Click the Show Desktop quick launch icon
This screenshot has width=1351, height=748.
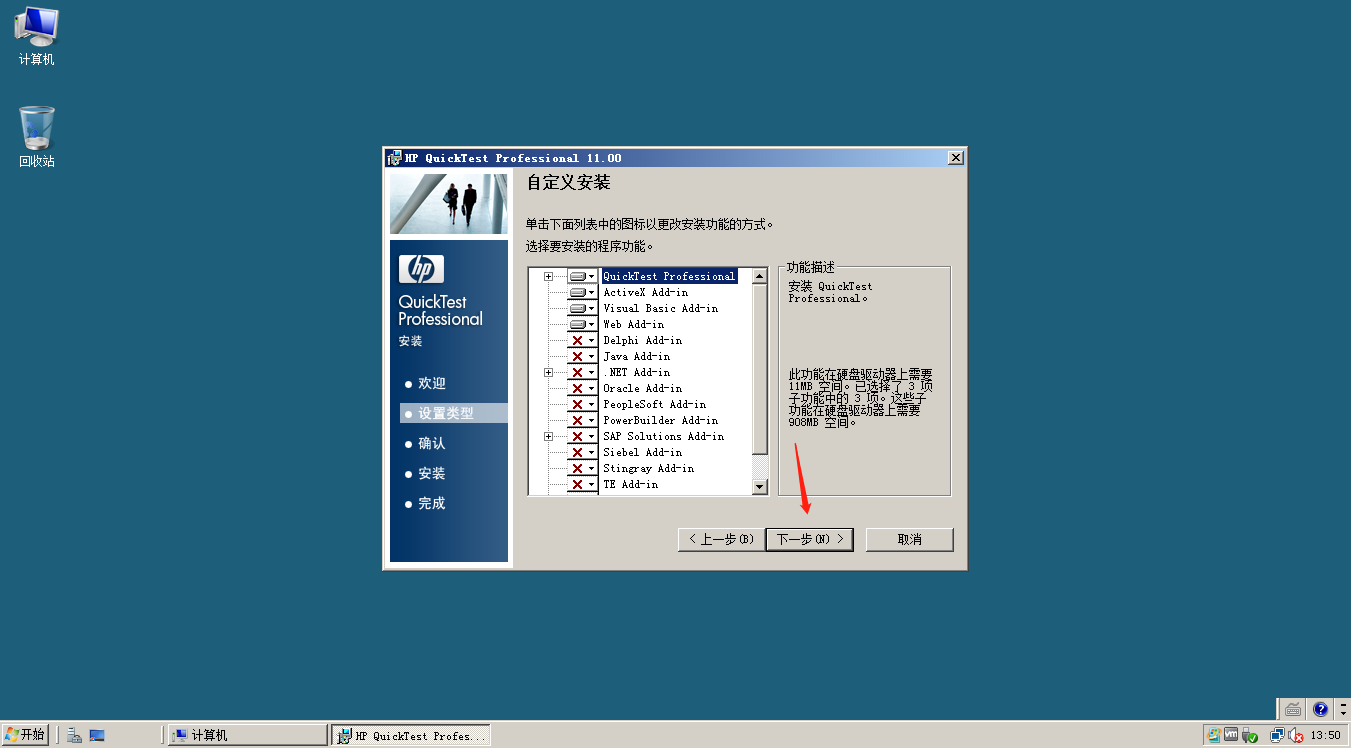pos(97,735)
